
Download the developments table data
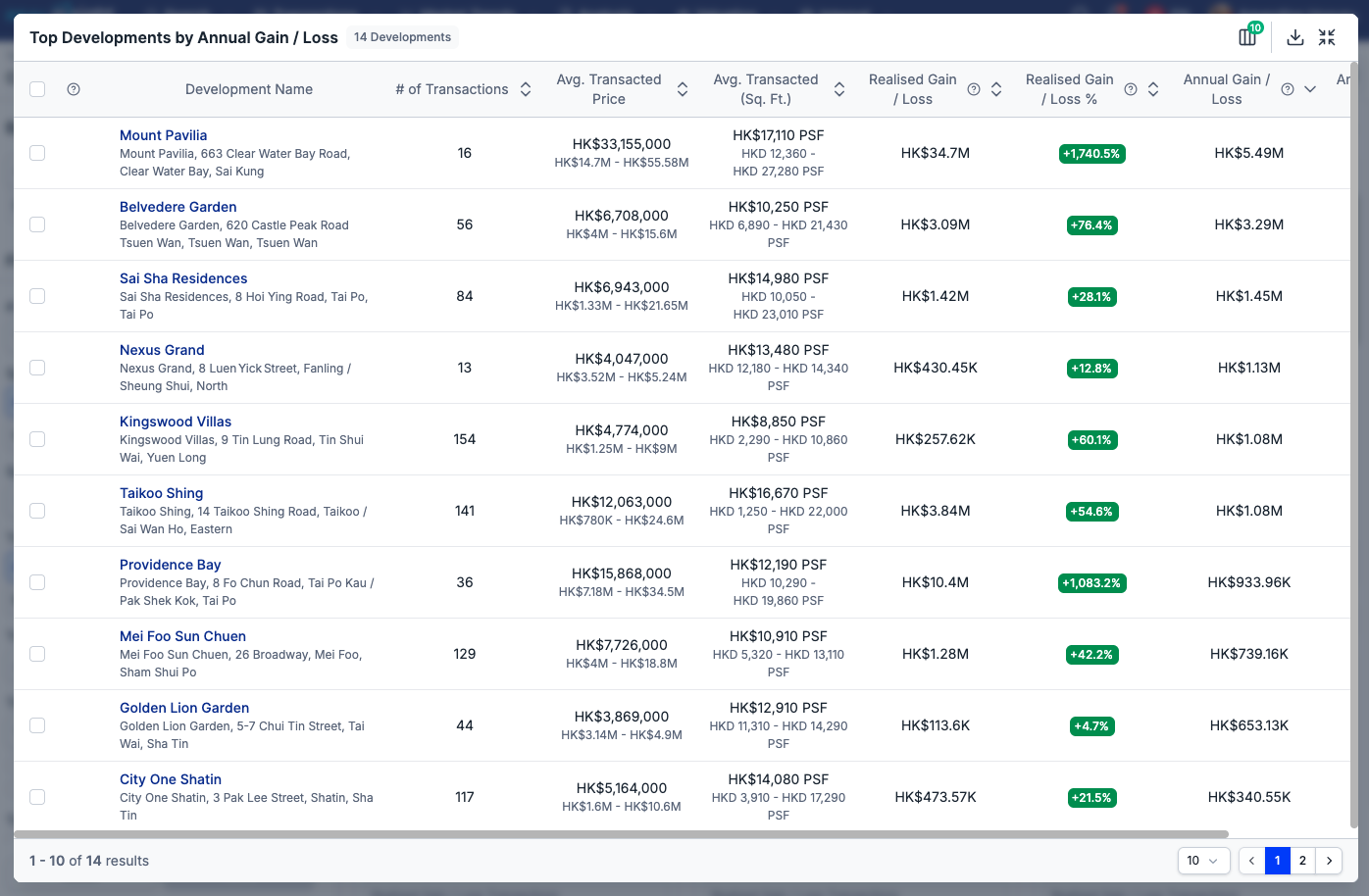1295,37
